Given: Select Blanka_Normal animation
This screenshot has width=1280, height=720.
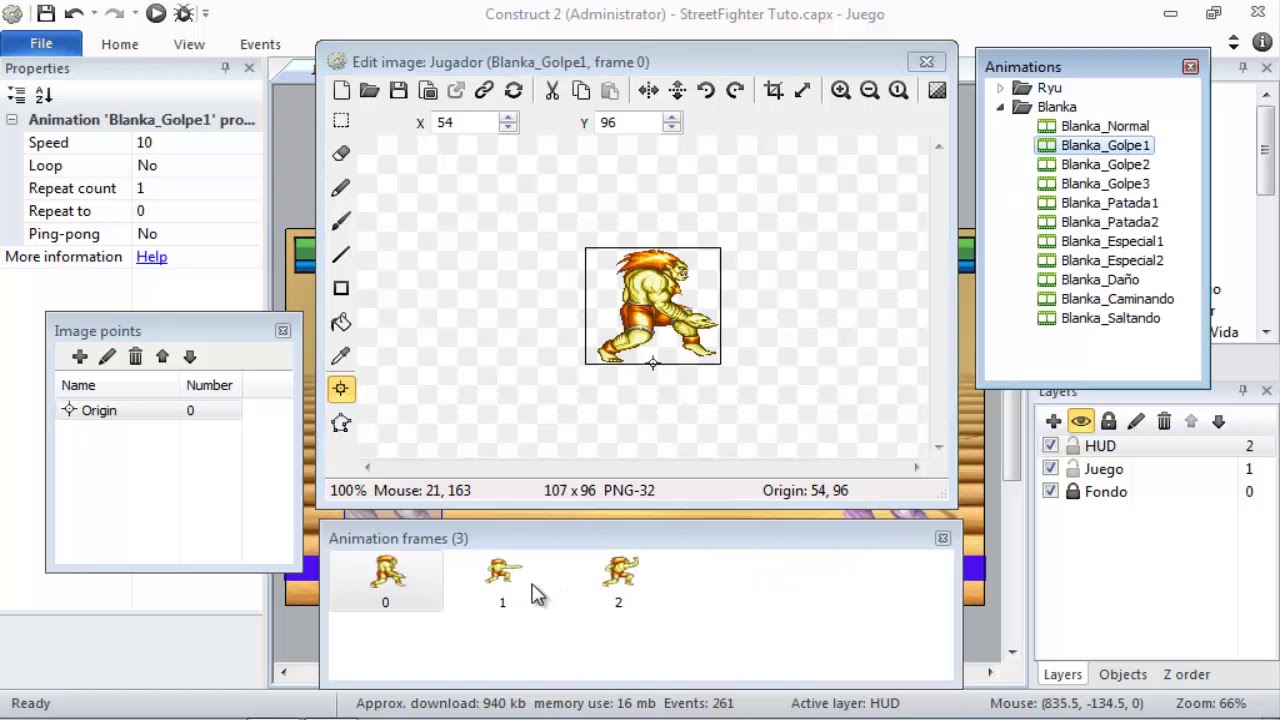Looking at the screenshot, I should (1104, 126).
